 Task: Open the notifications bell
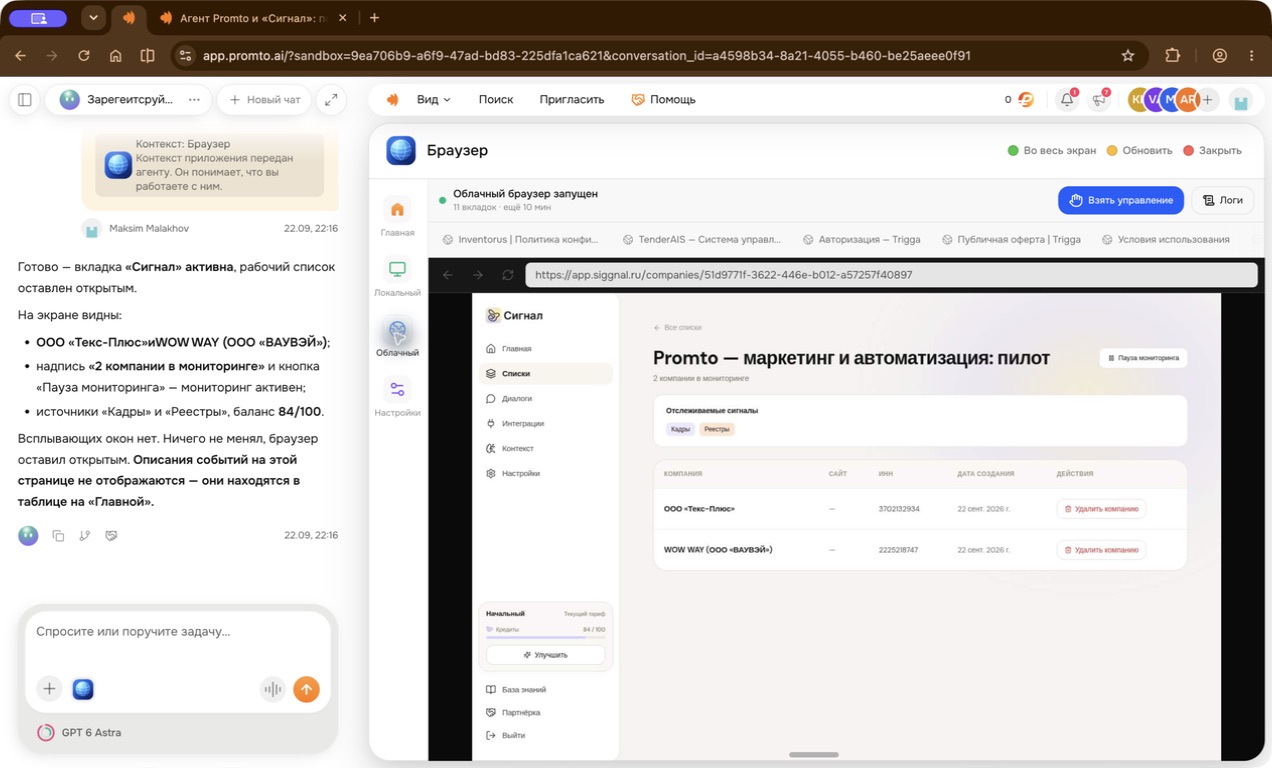[1067, 99]
